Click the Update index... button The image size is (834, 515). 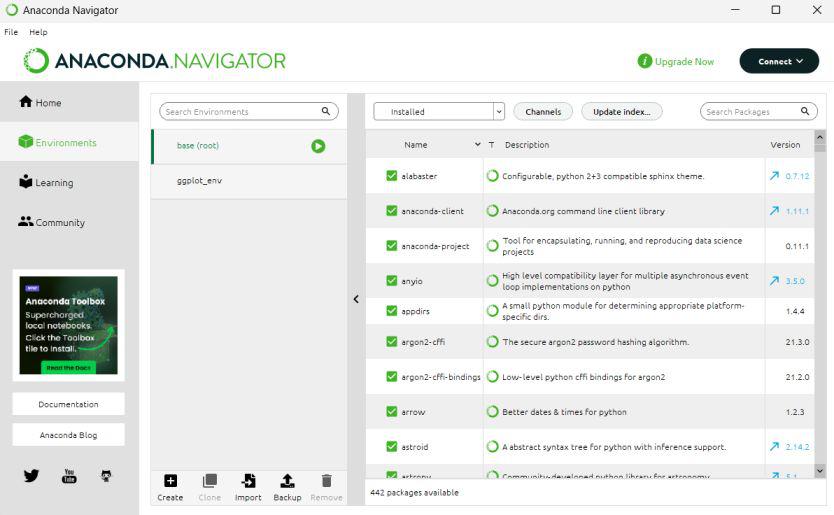[622, 111]
